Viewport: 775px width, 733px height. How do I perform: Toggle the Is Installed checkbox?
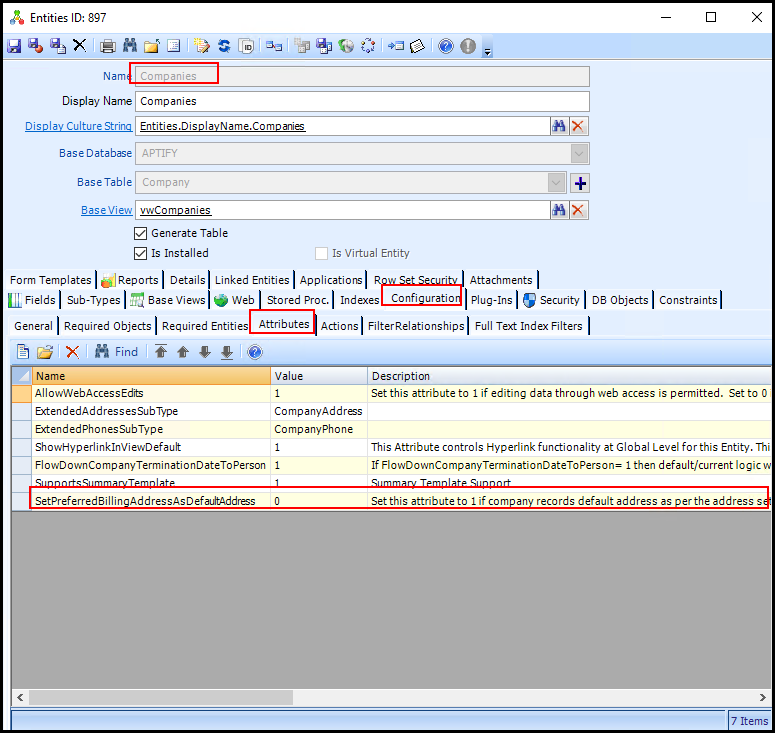point(141,254)
